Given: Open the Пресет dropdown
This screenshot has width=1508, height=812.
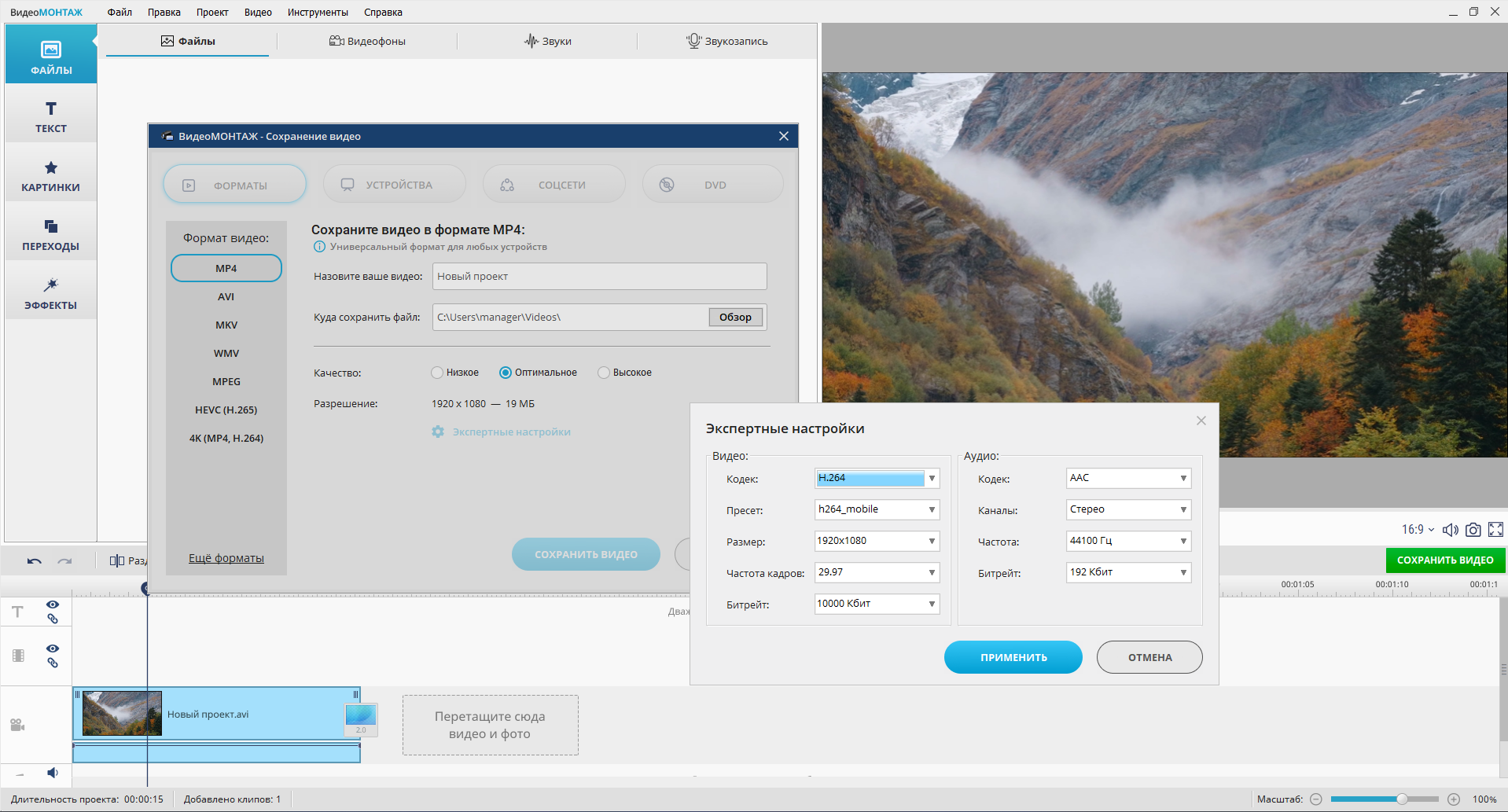Looking at the screenshot, I should 877,509.
